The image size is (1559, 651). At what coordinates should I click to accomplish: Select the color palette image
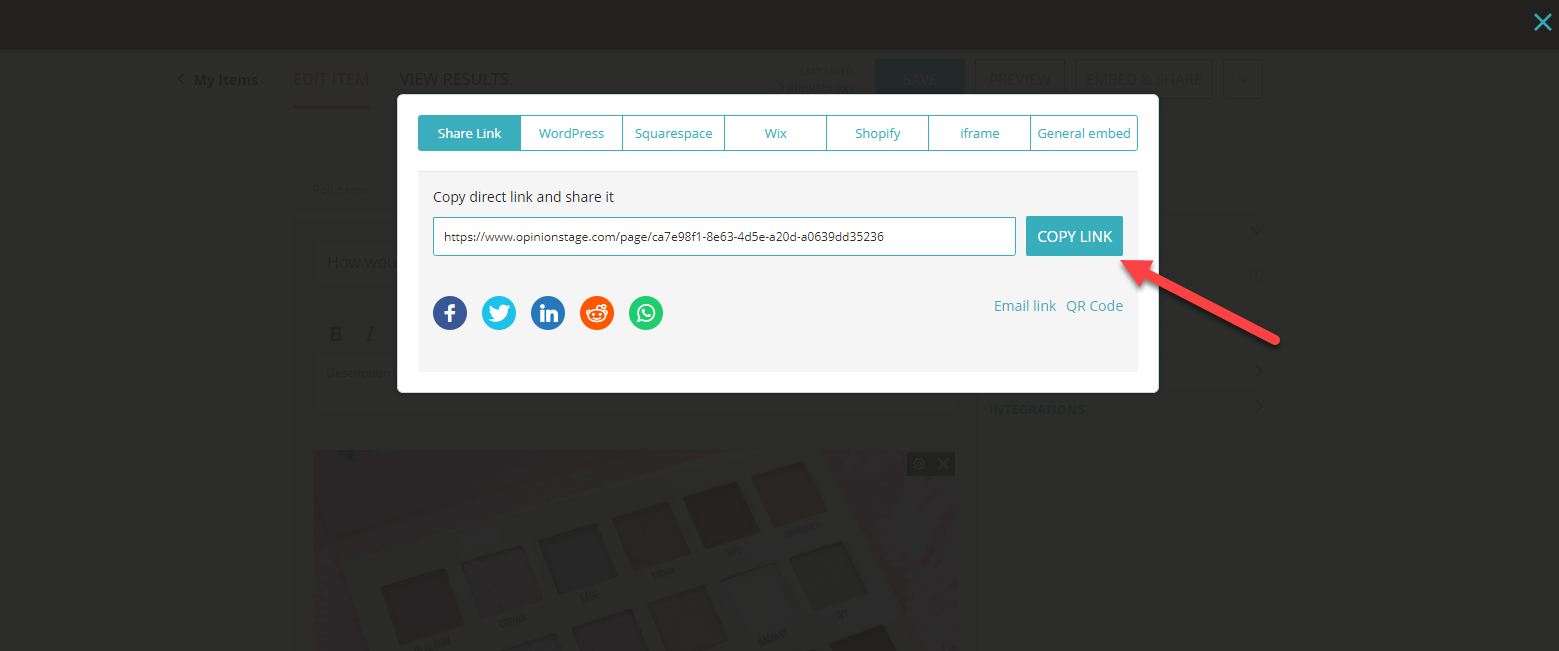click(635, 550)
